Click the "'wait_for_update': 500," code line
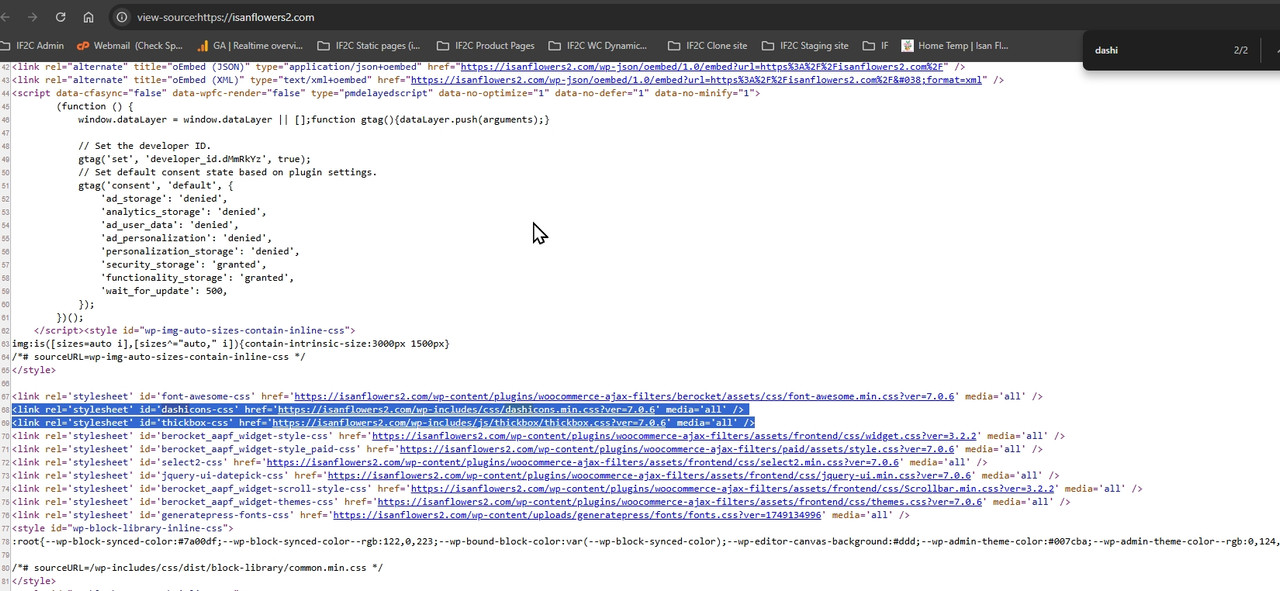Screen dimensions: 1280x591 pos(164,291)
